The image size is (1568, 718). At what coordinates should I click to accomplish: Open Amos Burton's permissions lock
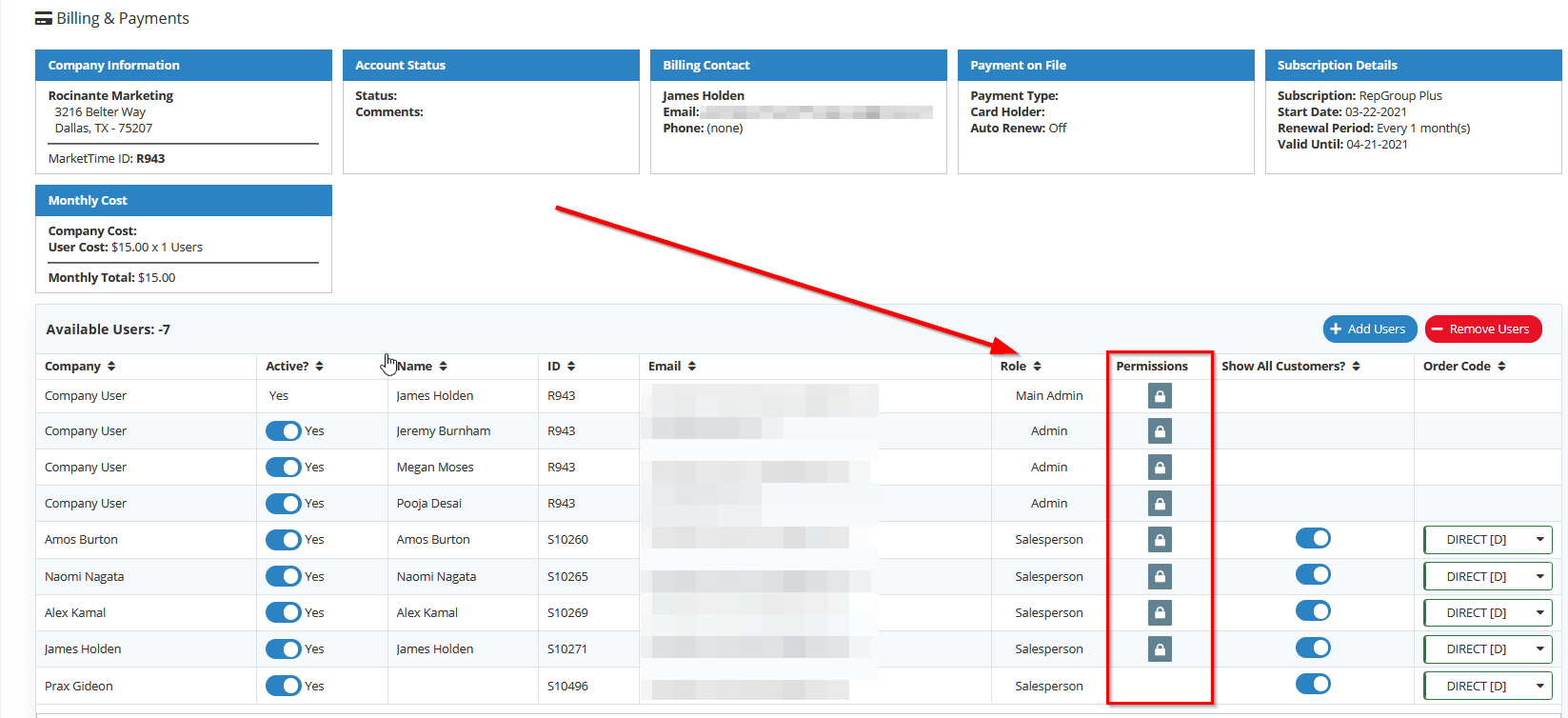point(1159,540)
